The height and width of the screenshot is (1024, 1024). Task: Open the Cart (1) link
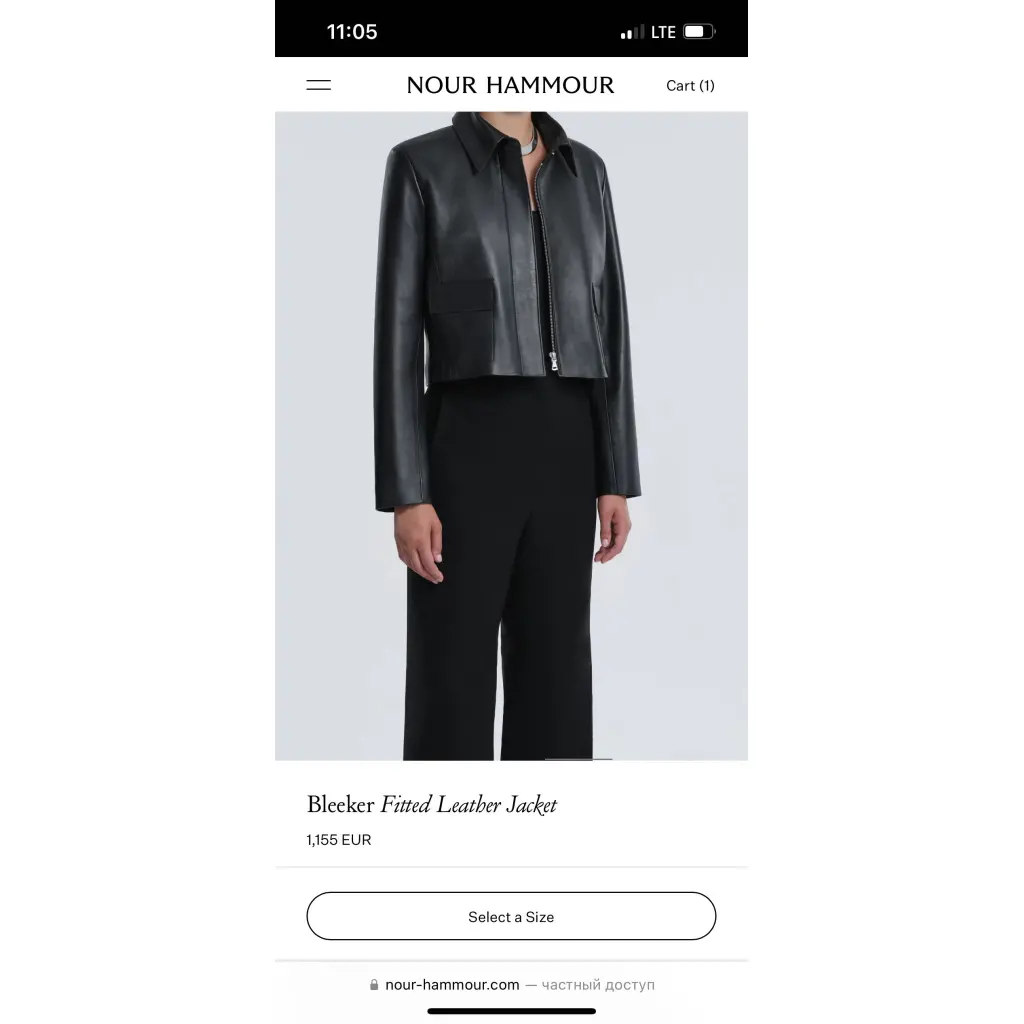(690, 86)
